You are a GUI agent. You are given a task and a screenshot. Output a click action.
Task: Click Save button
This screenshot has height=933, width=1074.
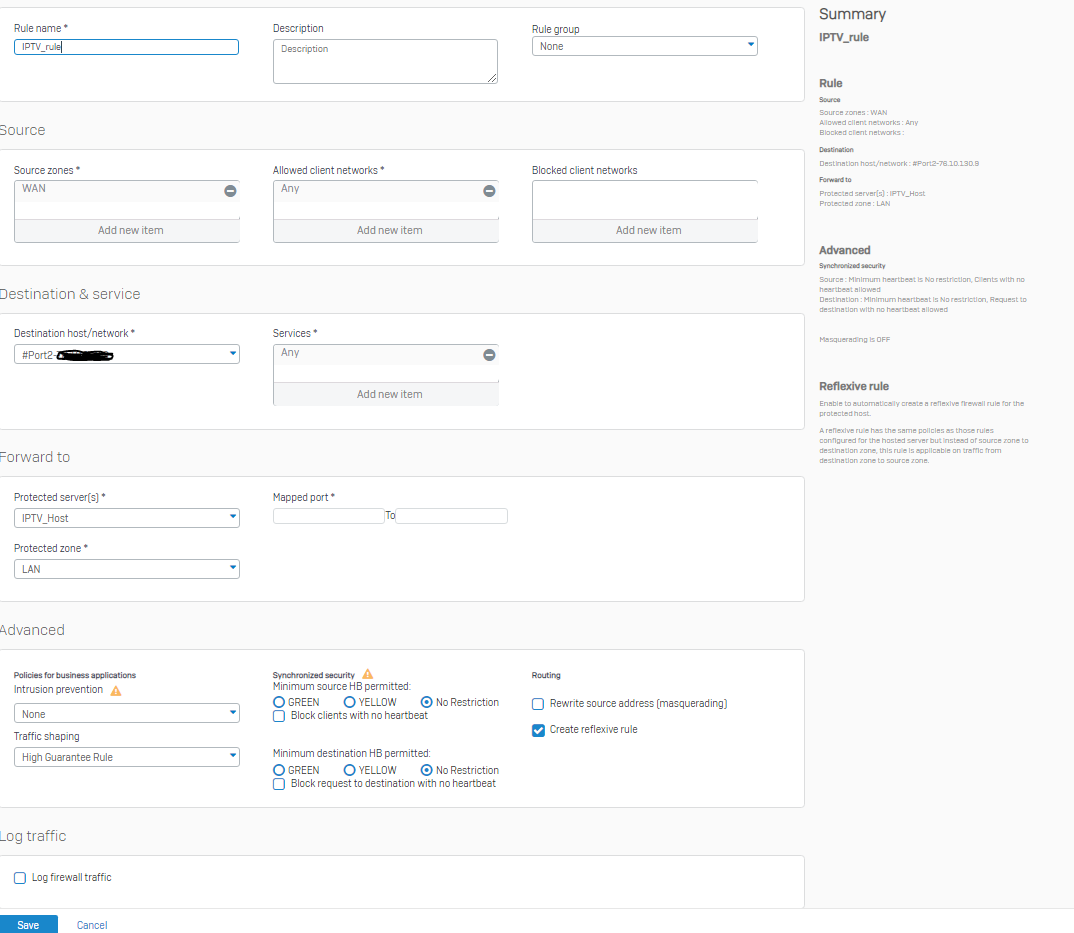28,925
